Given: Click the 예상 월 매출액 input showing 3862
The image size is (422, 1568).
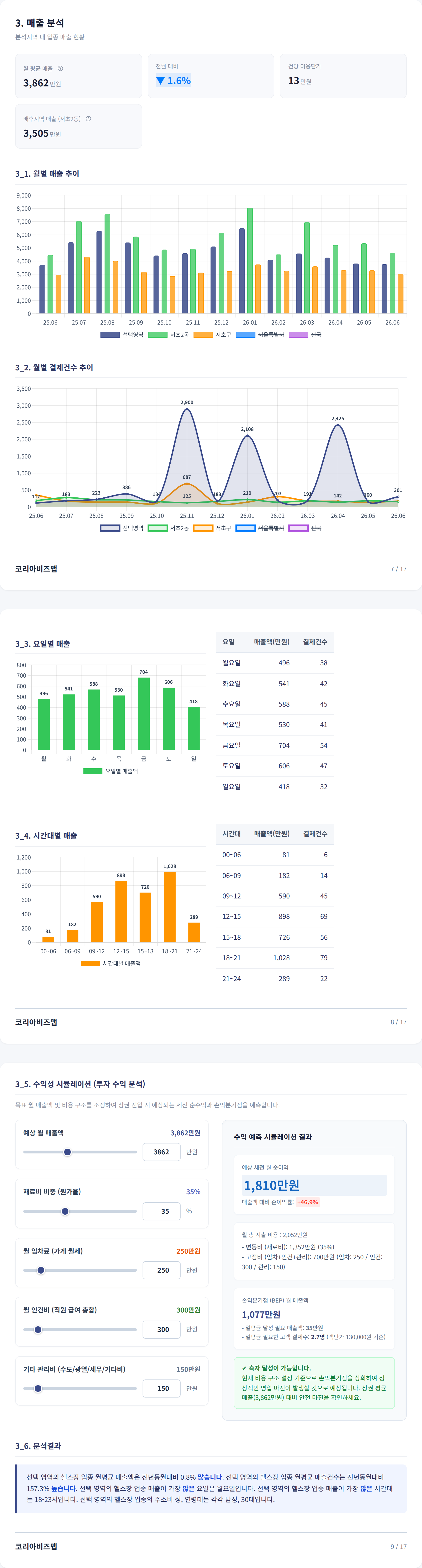Looking at the screenshot, I should pos(161,1152).
